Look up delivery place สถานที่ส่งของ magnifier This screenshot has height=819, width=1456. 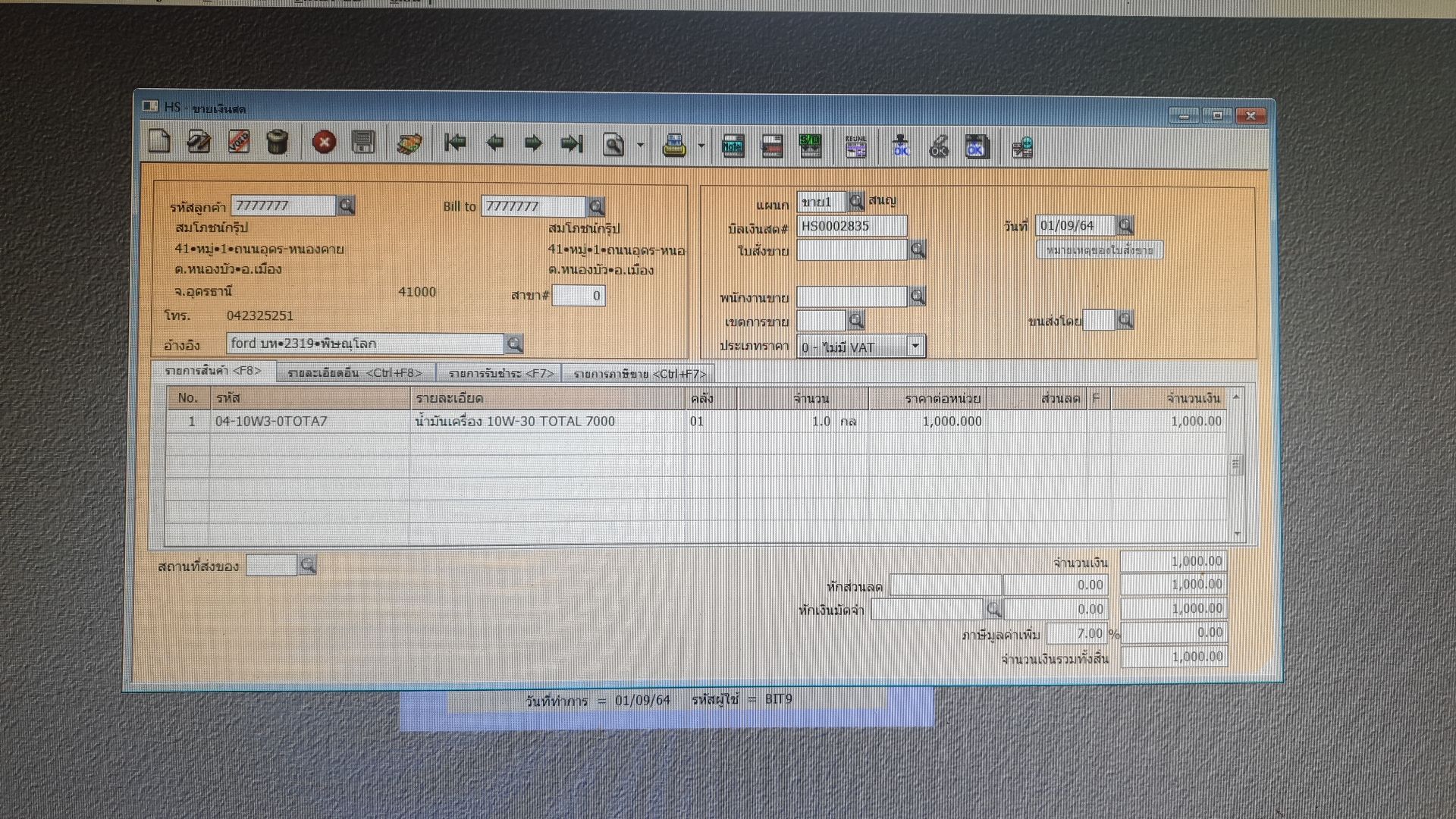[x=307, y=565]
